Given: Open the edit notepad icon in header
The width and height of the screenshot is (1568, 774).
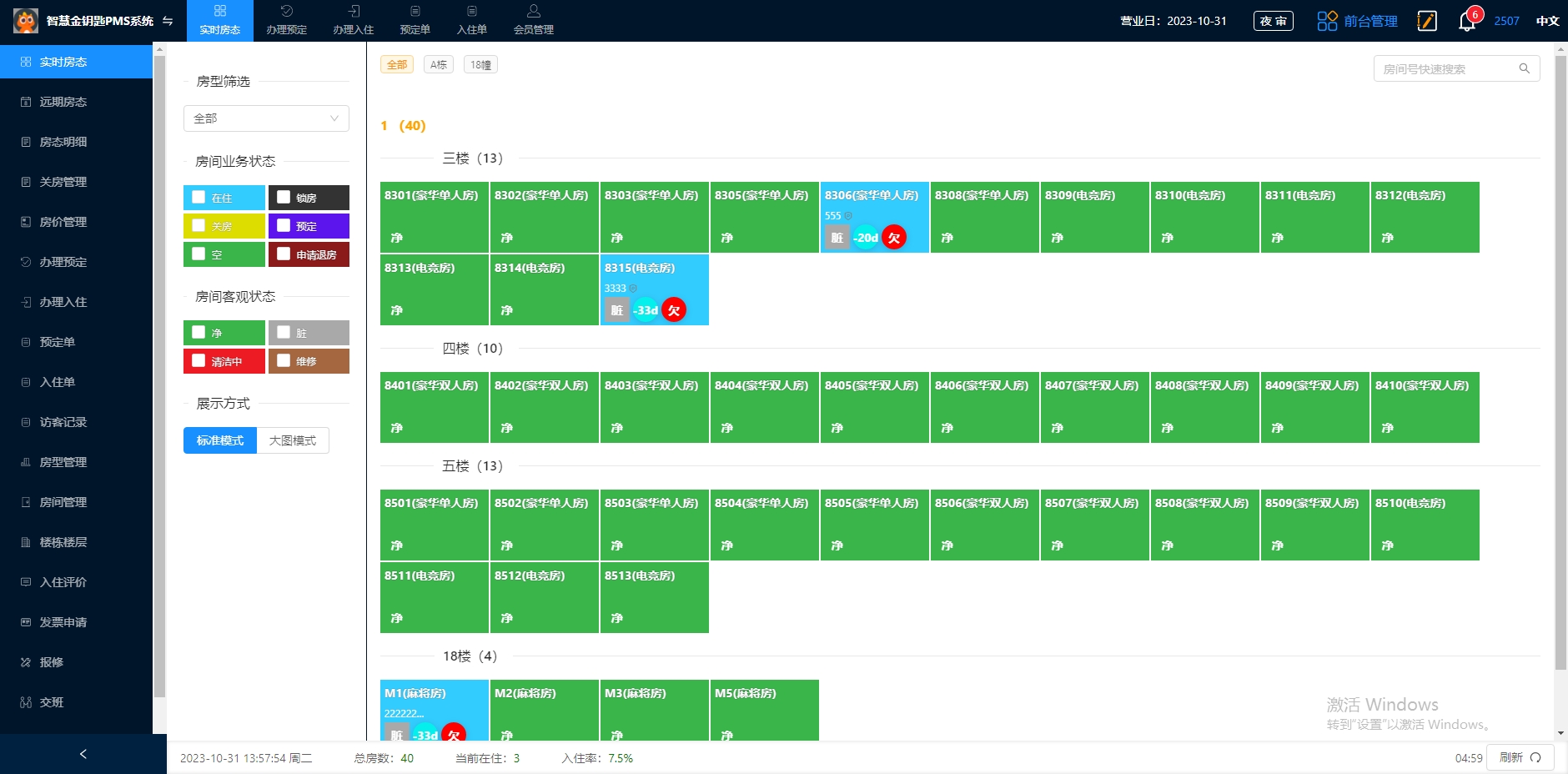Looking at the screenshot, I should pos(1427,21).
